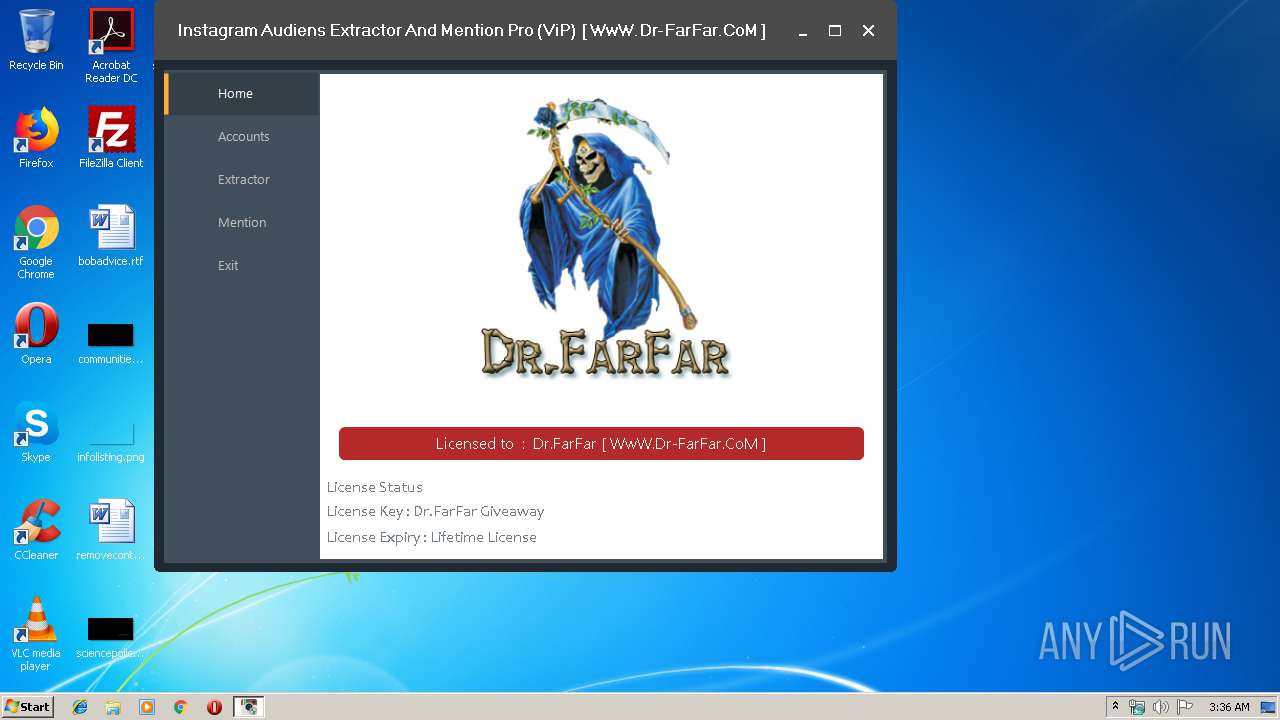Select the Firefox desktop shortcut
Viewport: 1280px width, 720px height.
(x=36, y=138)
